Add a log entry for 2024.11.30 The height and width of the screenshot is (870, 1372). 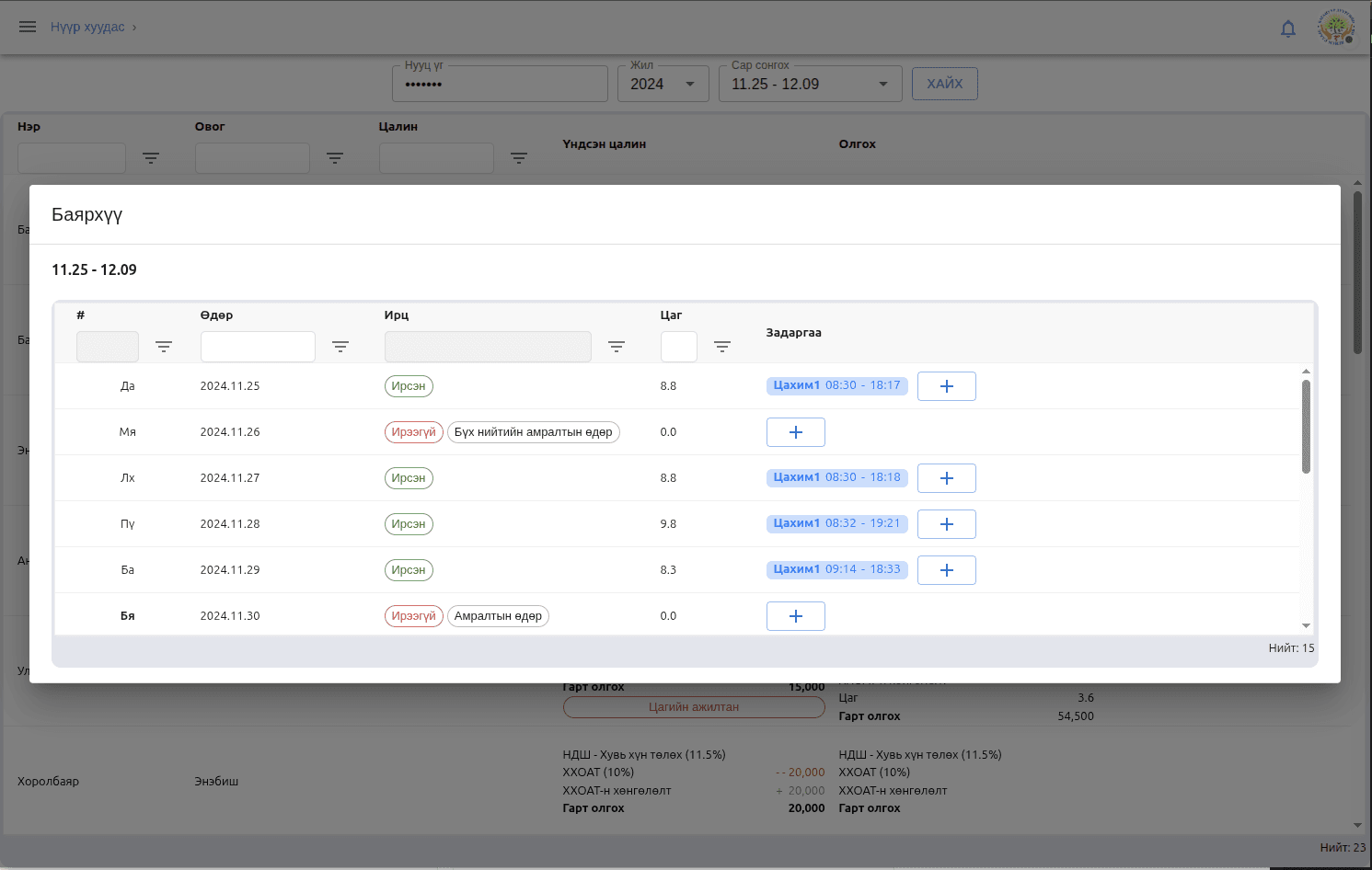tap(795, 616)
